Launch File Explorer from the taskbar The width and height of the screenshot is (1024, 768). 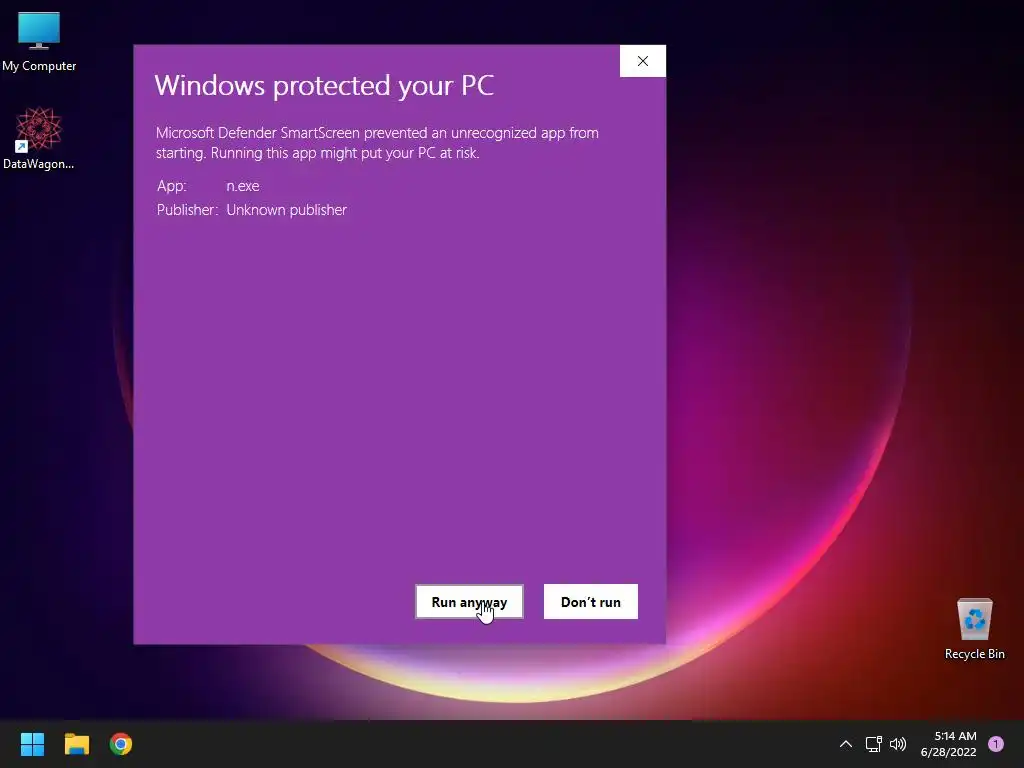(x=76, y=744)
